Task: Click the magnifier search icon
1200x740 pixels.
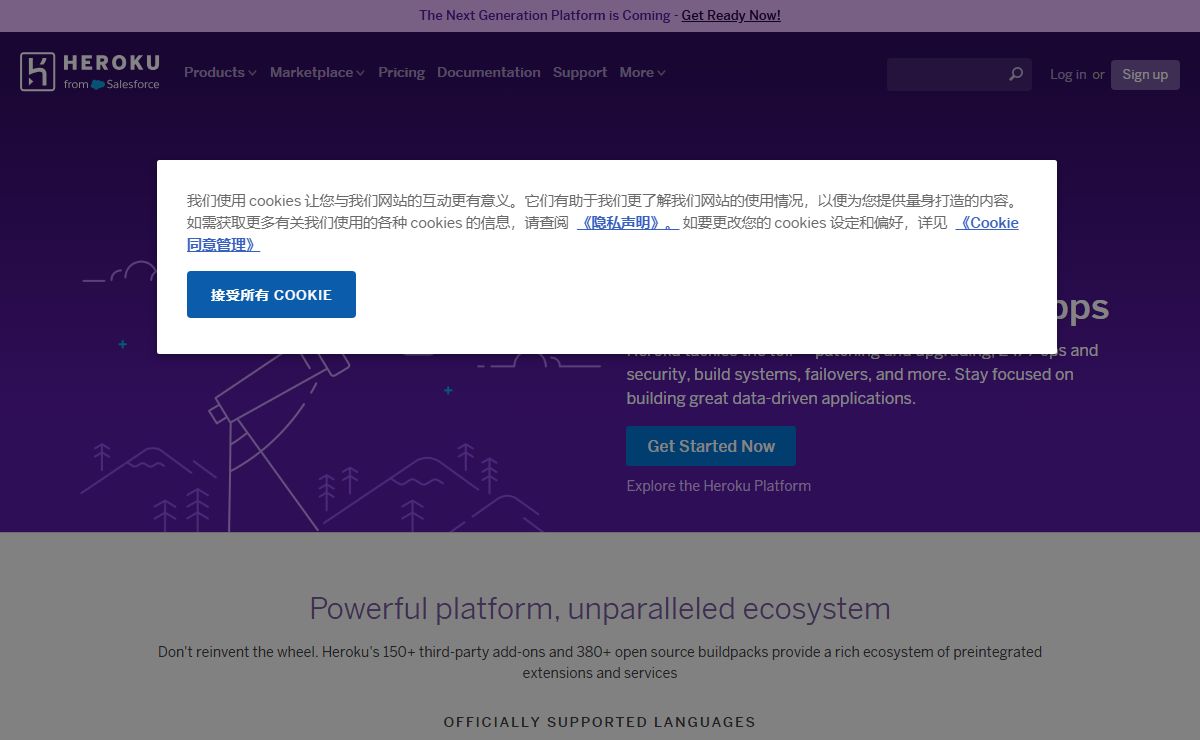Action: pyautogui.click(x=1016, y=74)
